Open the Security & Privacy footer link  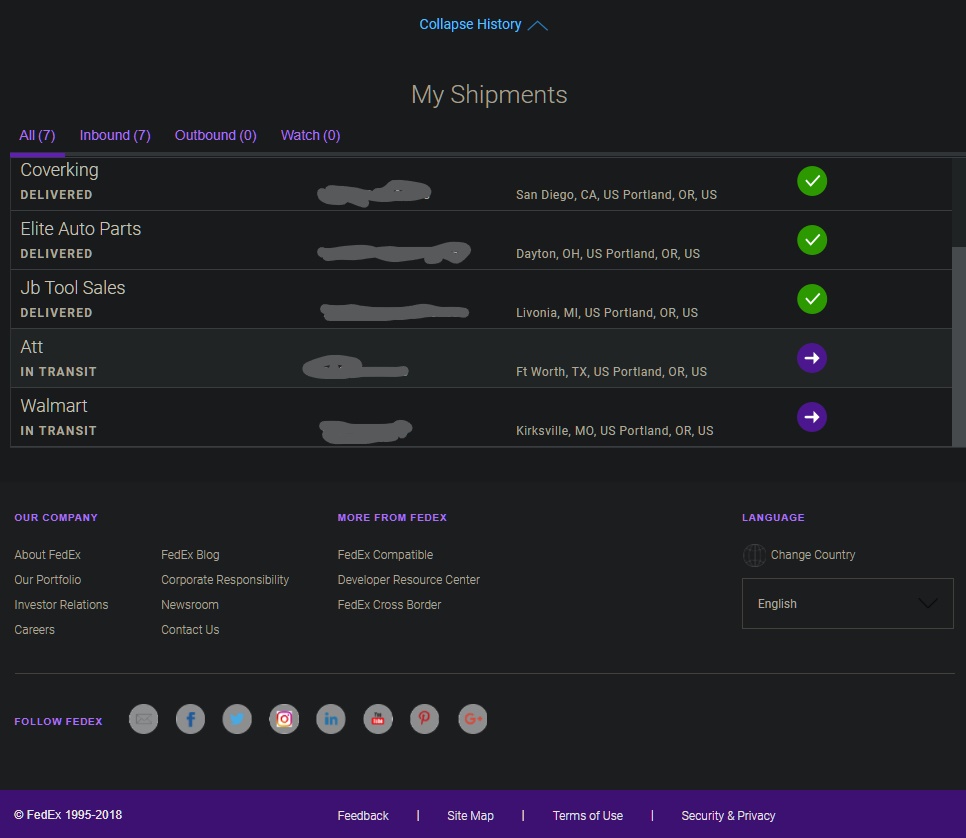click(x=728, y=816)
